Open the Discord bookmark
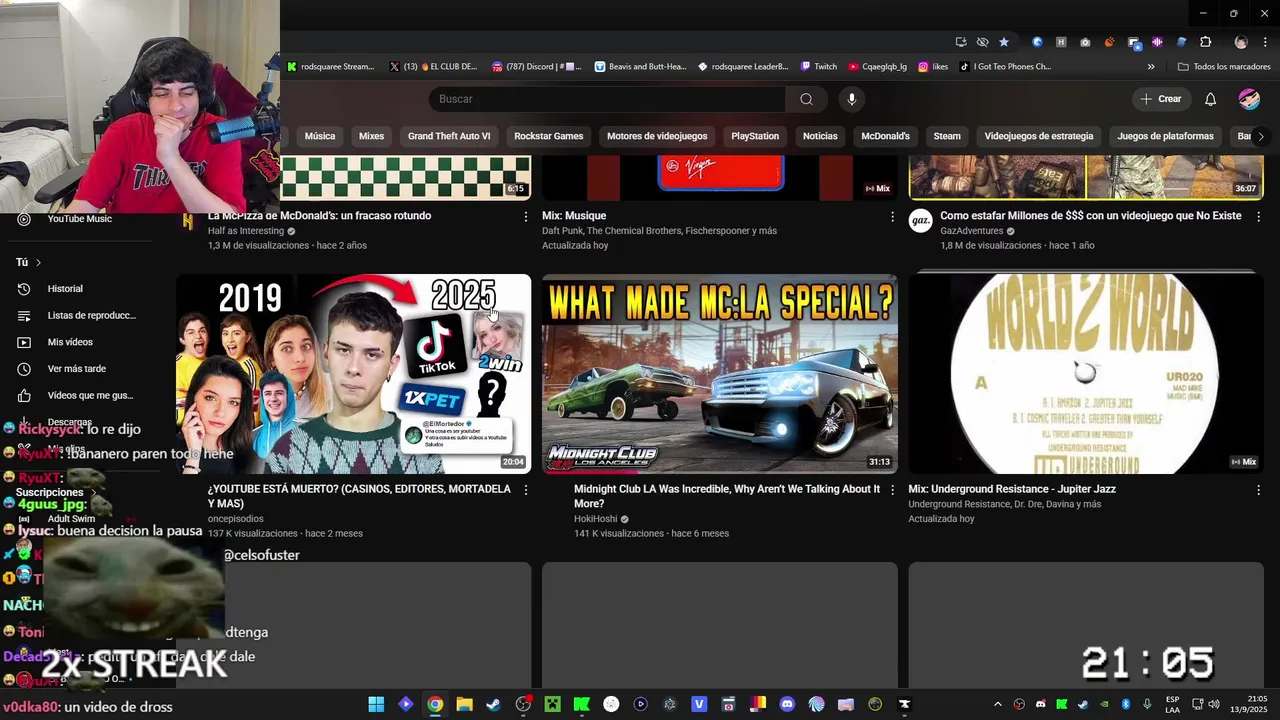 coord(536,67)
